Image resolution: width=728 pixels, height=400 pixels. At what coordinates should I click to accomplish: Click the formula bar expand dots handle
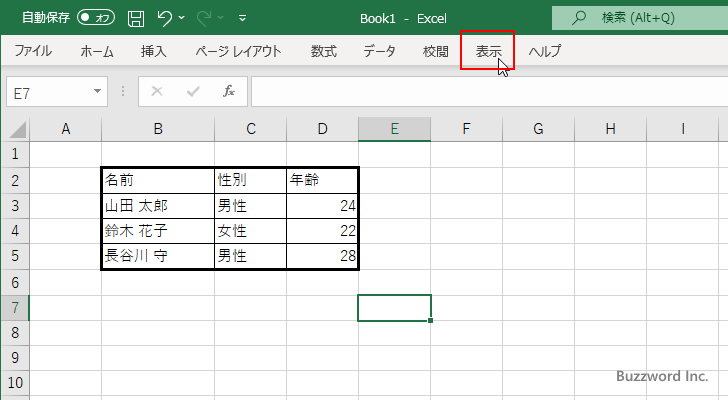point(123,91)
